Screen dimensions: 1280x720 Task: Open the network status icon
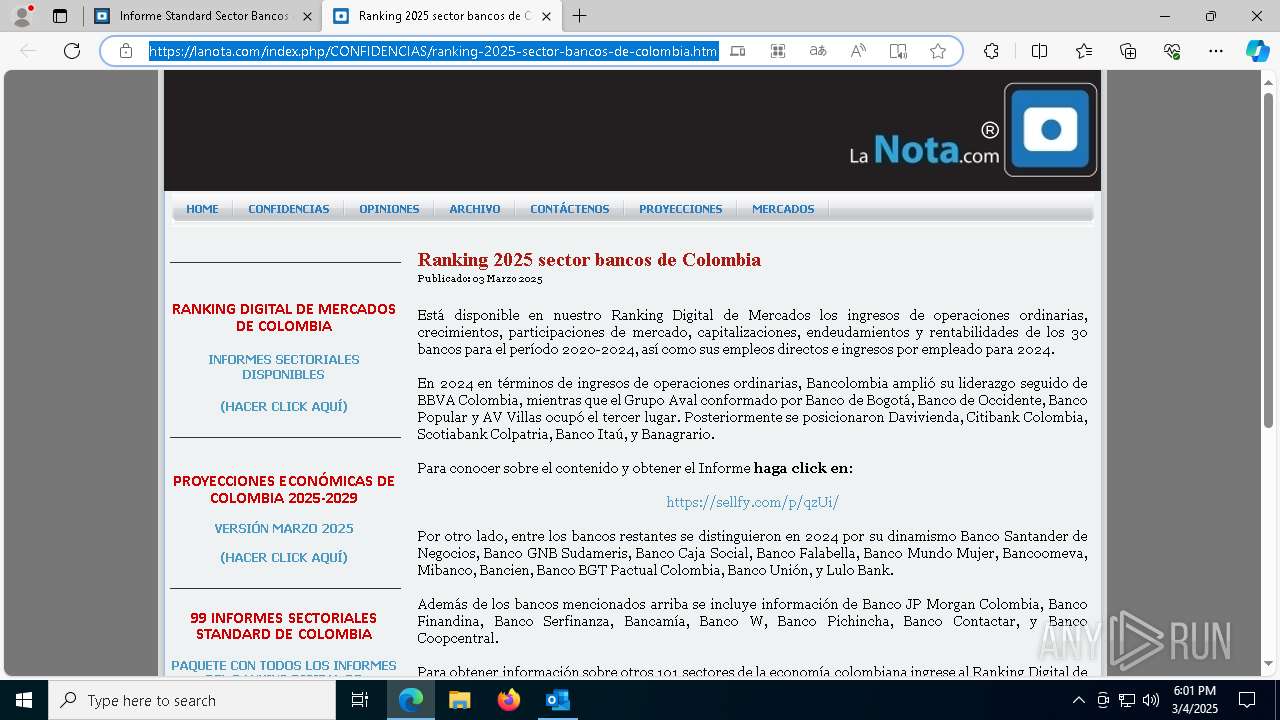[x=1126, y=700]
